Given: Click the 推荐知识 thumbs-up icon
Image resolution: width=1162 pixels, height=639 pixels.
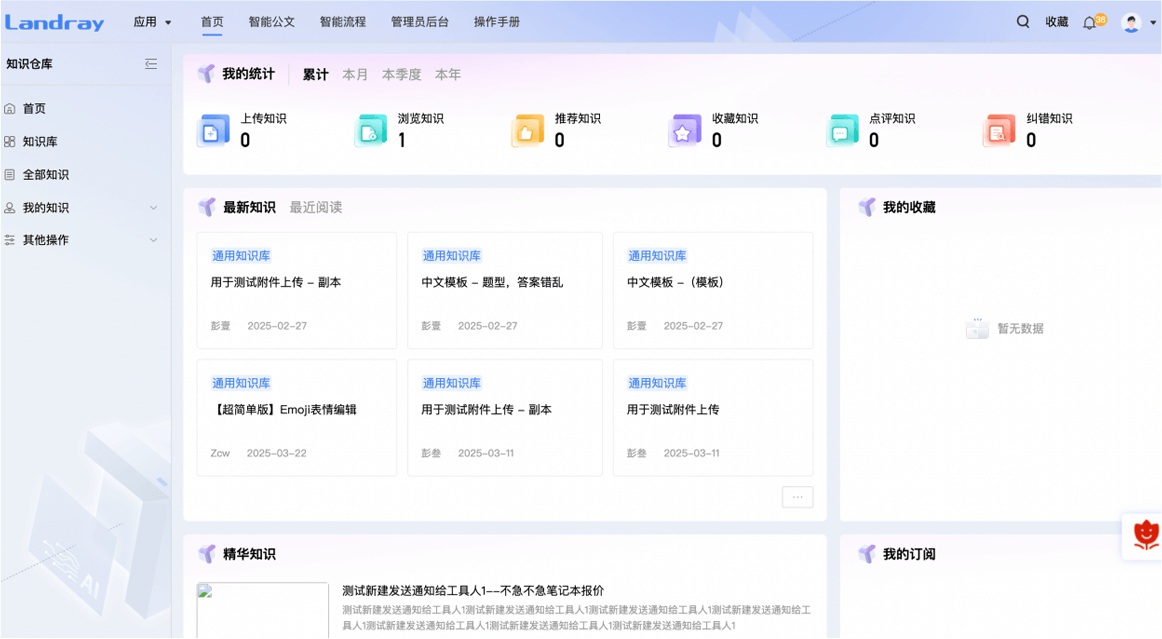Looking at the screenshot, I should coord(527,131).
